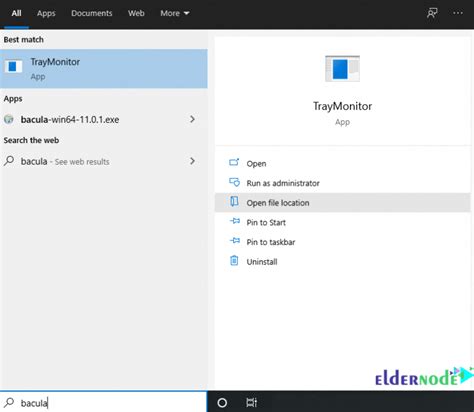Open the three-dots options menu
Viewport: 474px width, 412px height.
[458, 13]
